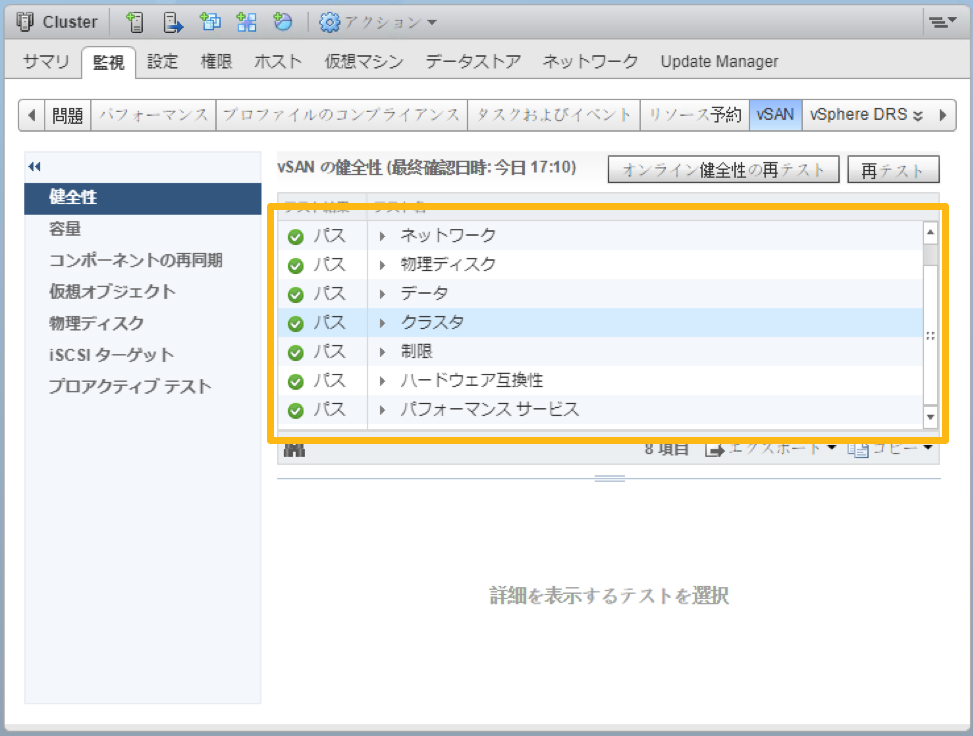Screen dimensions: 973x736
Task: Select the タスクおよびイベント sub-tab
Action: click(x=554, y=115)
